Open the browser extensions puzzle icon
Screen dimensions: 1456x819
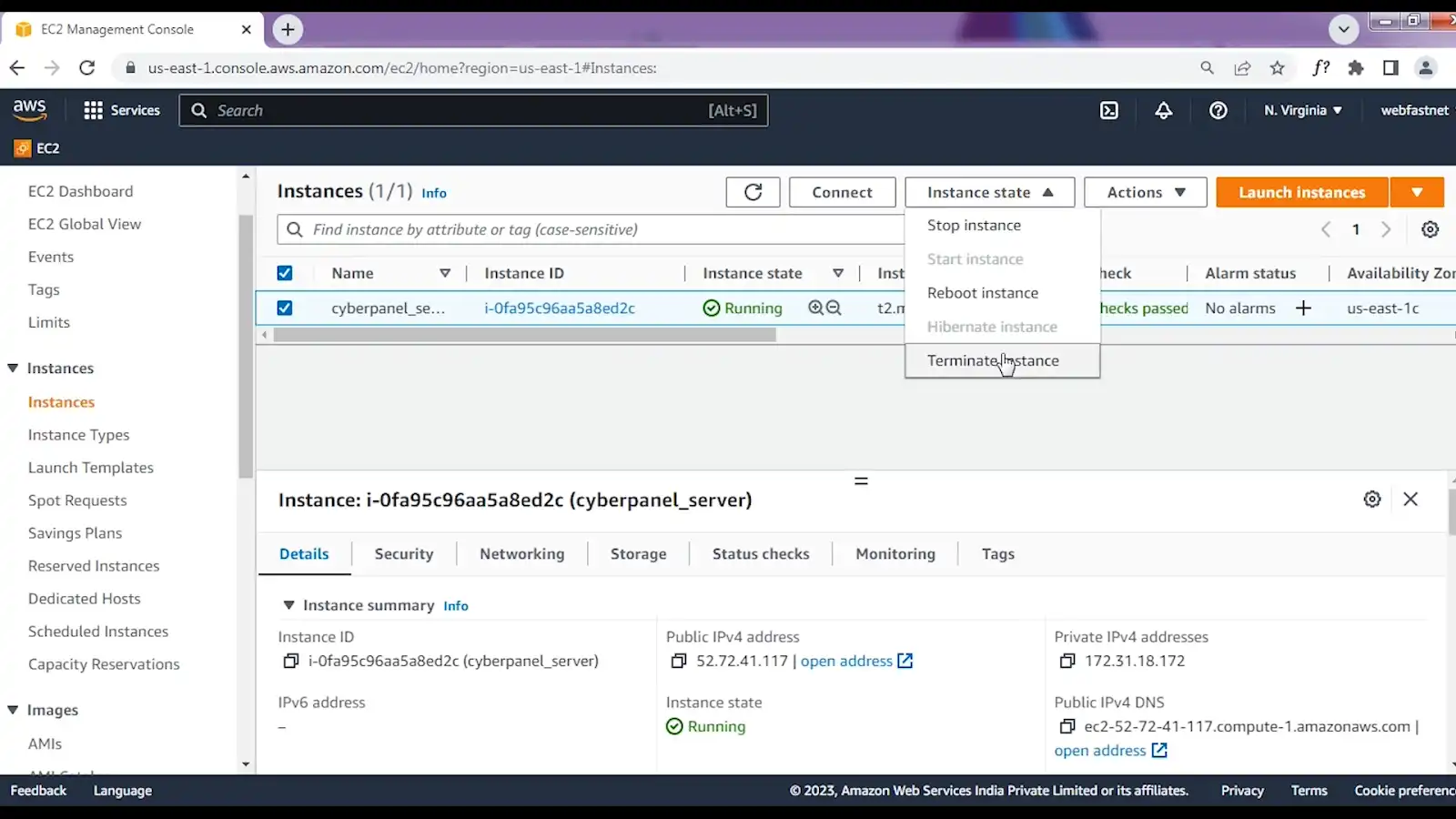click(1356, 67)
